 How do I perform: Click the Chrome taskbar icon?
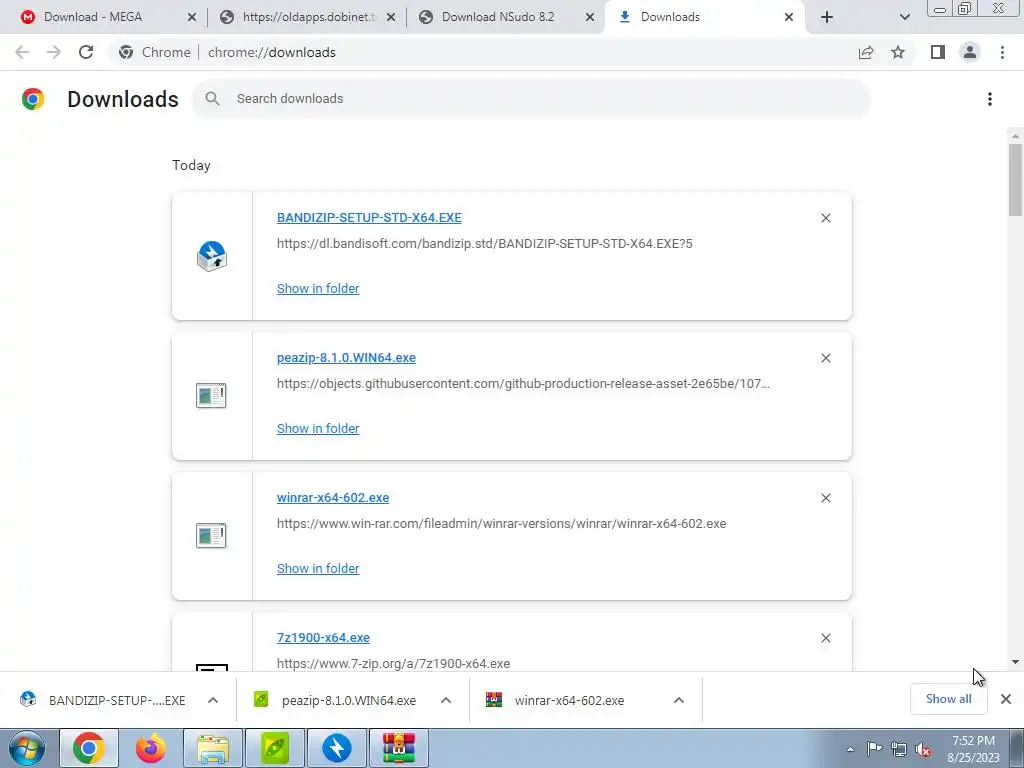89,748
